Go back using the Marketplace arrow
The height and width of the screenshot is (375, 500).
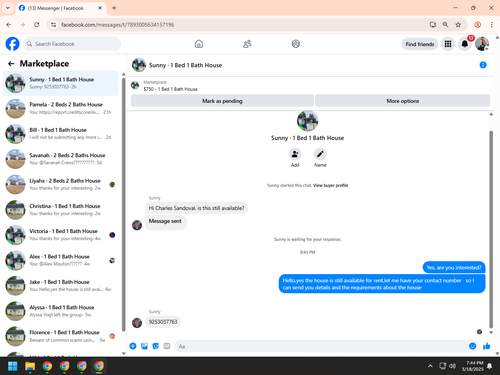click(x=11, y=64)
